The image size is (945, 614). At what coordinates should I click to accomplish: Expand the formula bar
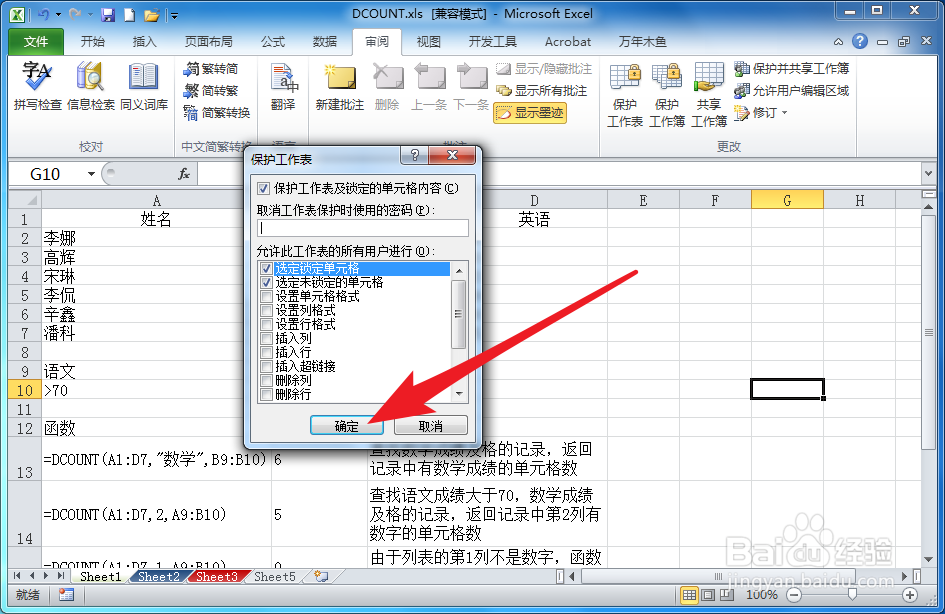tap(928, 174)
